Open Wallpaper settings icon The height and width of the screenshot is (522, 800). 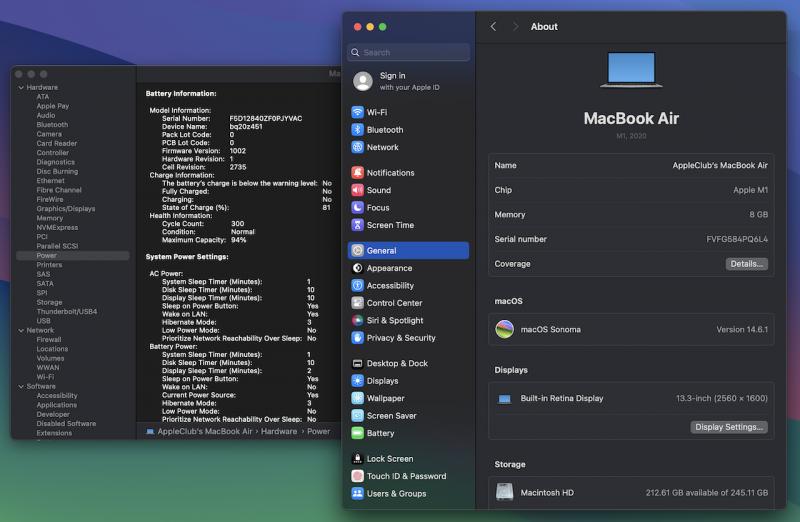[x=358, y=398]
